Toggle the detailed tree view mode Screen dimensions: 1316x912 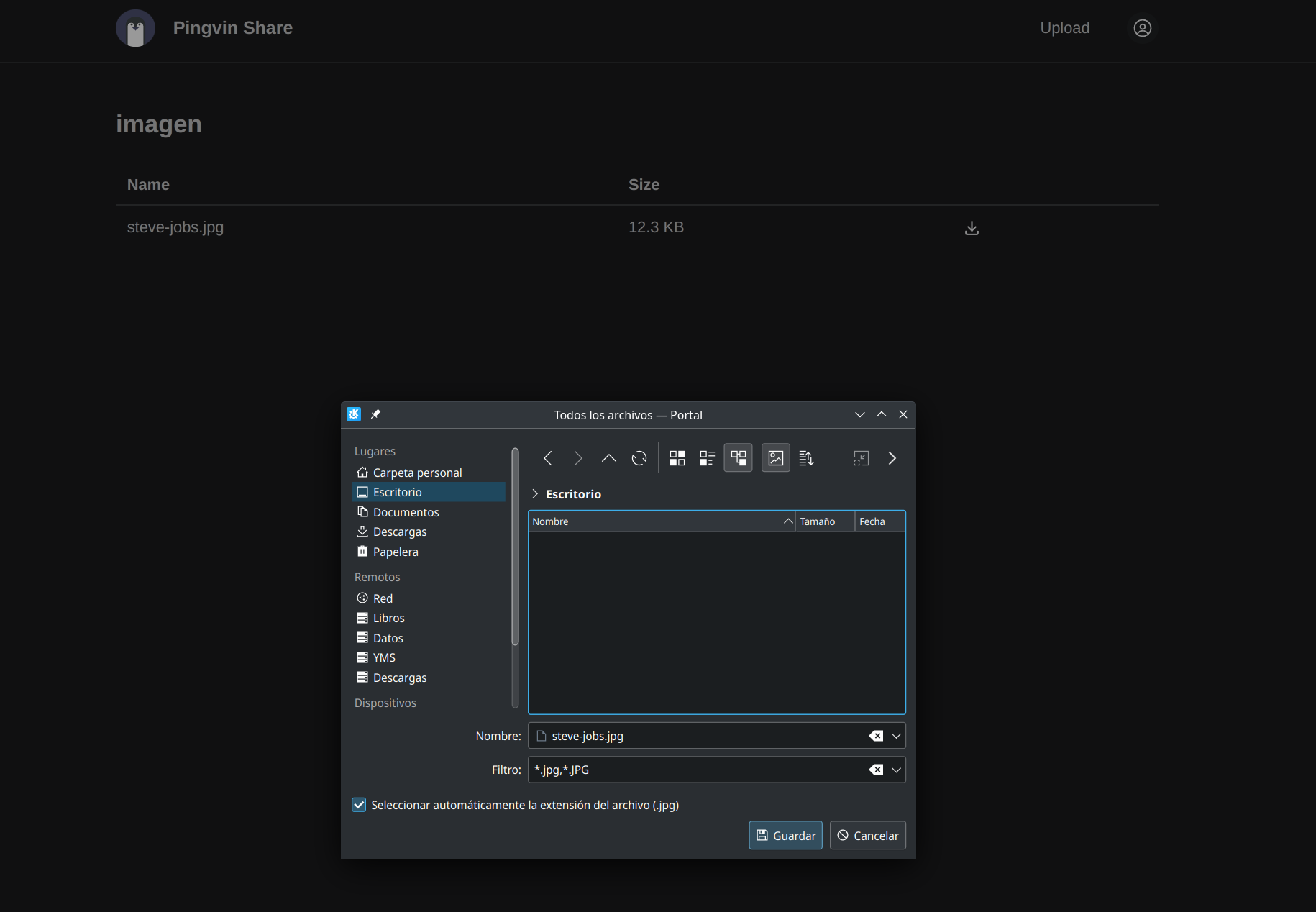point(738,458)
